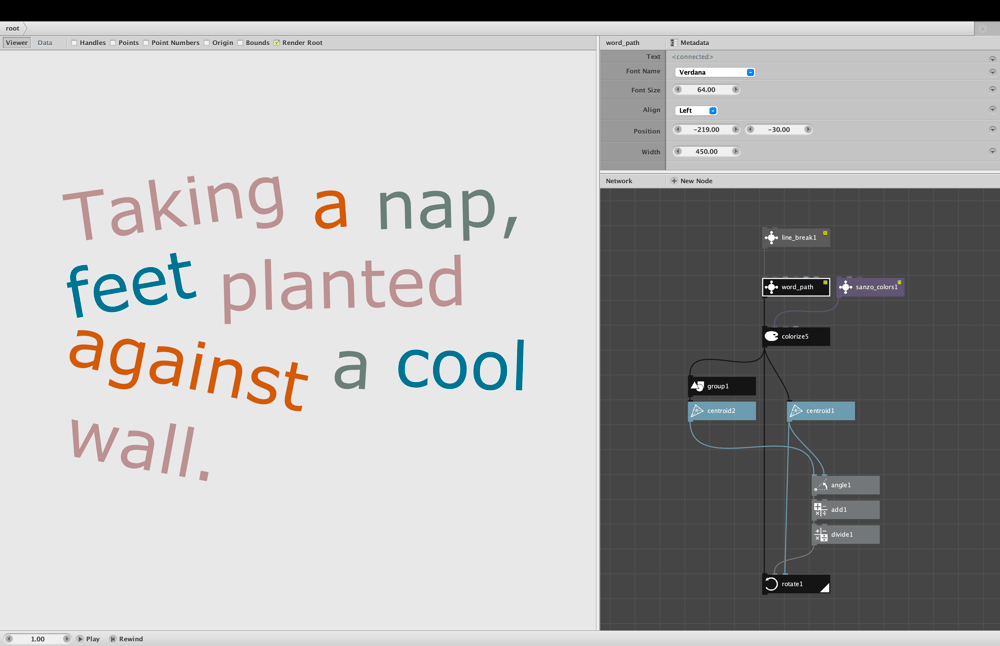Decrease the Font Size value arrow
The width and height of the screenshot is (1000, 646).
point(678,90)
